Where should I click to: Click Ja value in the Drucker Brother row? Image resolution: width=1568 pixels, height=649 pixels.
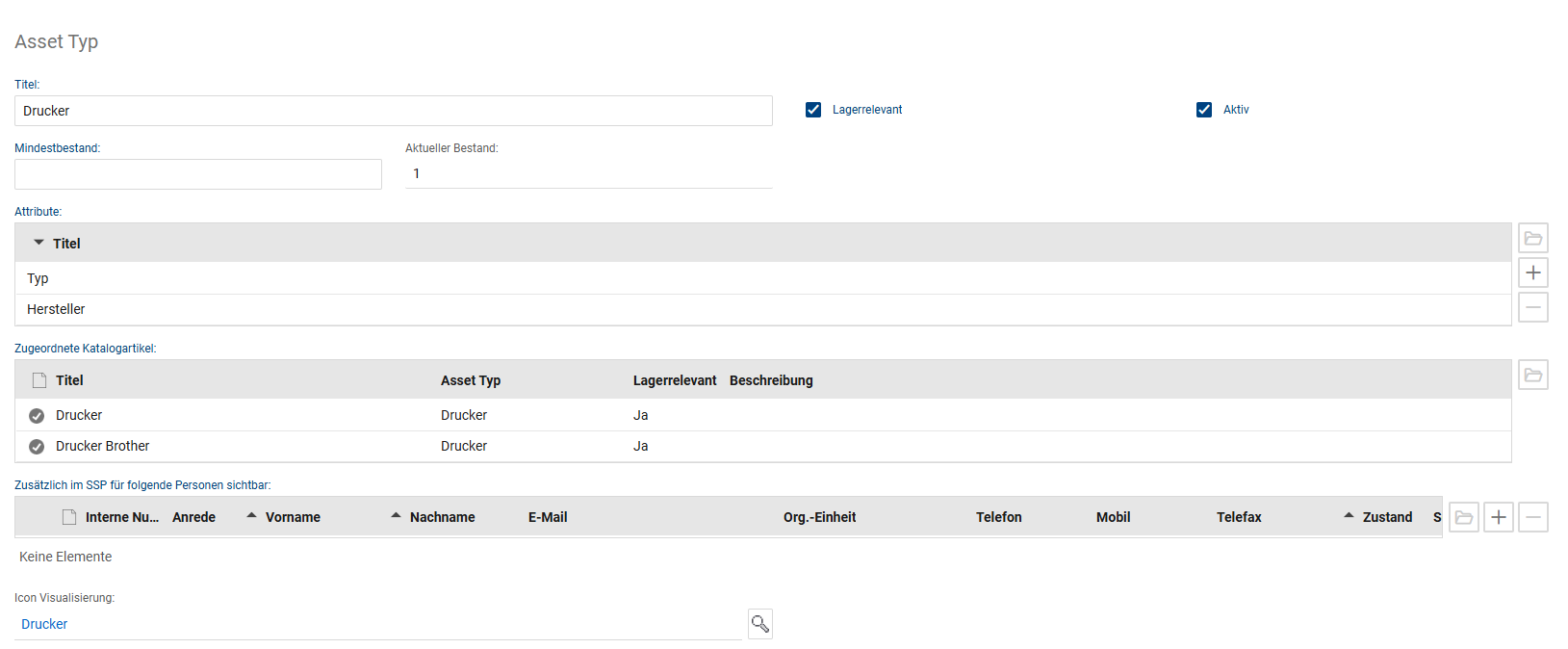click(x=640, y=446)
